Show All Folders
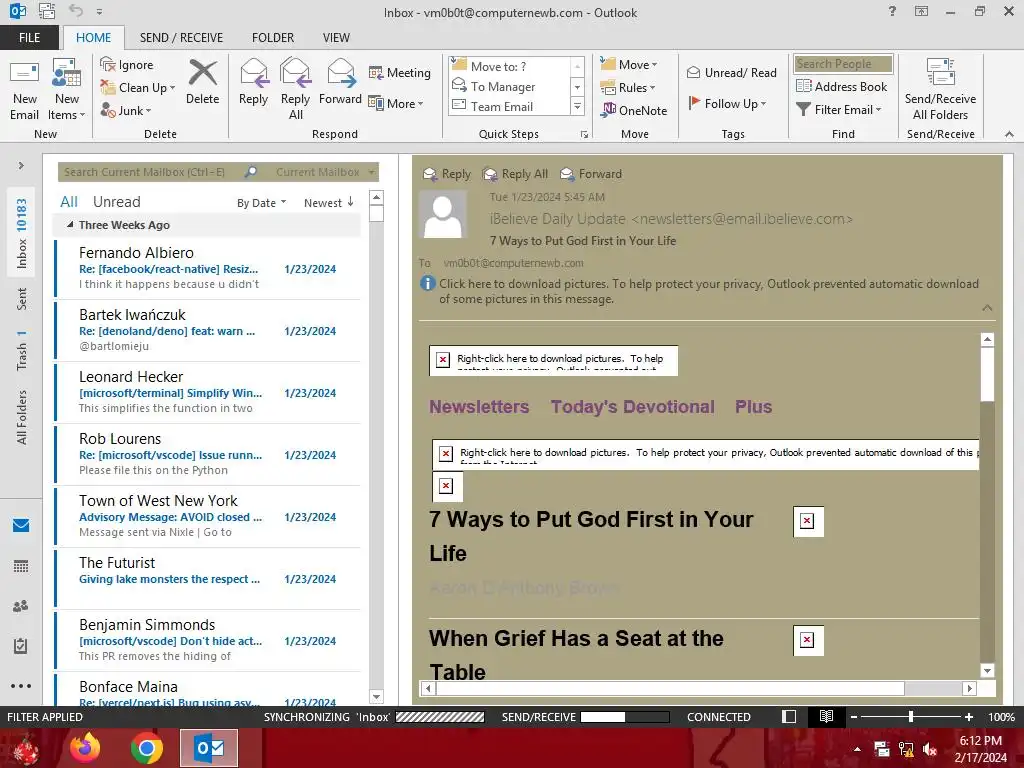 point(21,417)
